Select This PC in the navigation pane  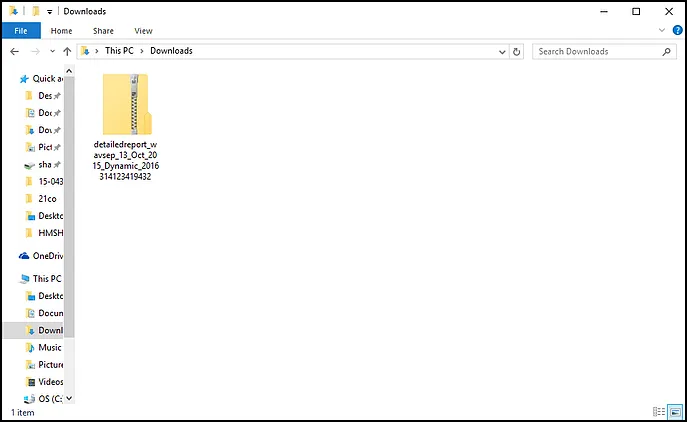tap(47, 279)
